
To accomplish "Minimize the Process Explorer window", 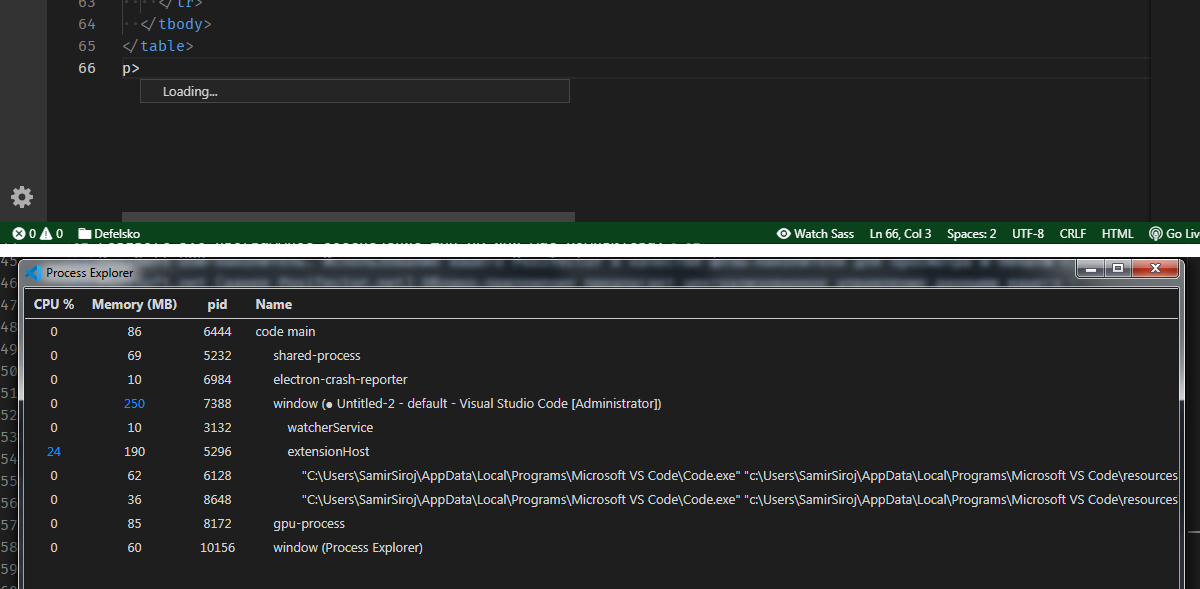I will [x=1091, y=268].
